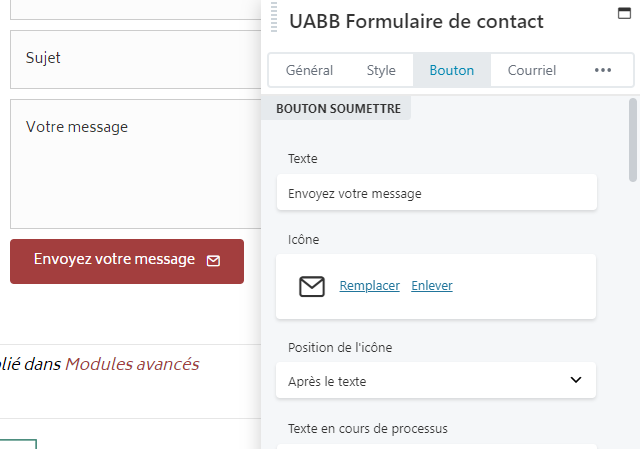This screenshot has height=449, width=640.
Task: Remove the icon via Enlever link
Action: point(431,286)
